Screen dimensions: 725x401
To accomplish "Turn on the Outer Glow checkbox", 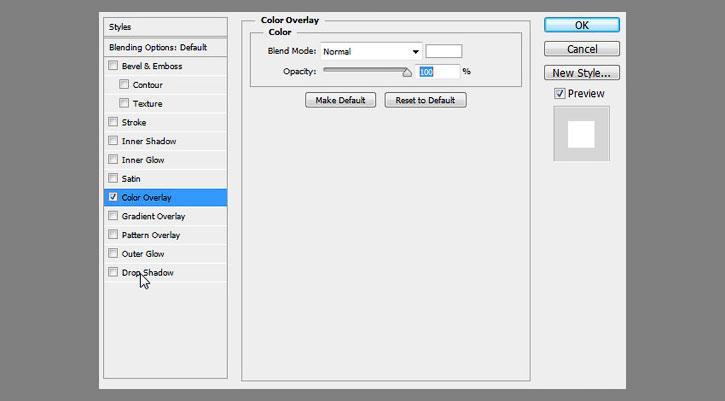I will (x=113, y=253).
